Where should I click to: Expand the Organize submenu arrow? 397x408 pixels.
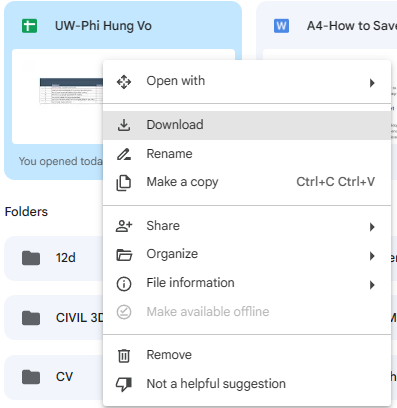click(372, 256)
